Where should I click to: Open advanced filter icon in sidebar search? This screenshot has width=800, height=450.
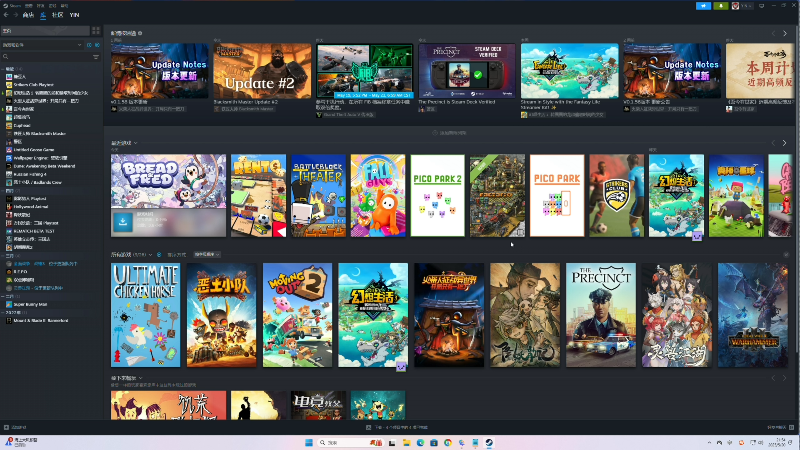click(96, 57)
